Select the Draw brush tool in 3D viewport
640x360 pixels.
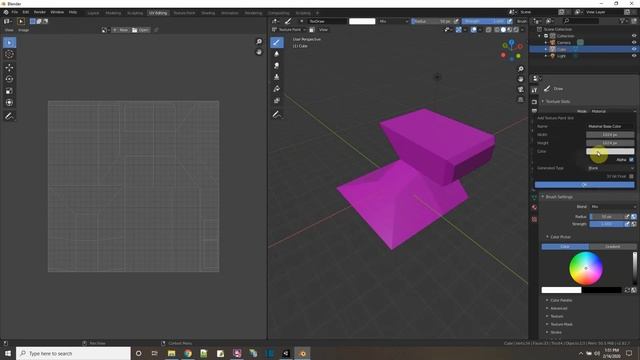click(x=277, y=42)
